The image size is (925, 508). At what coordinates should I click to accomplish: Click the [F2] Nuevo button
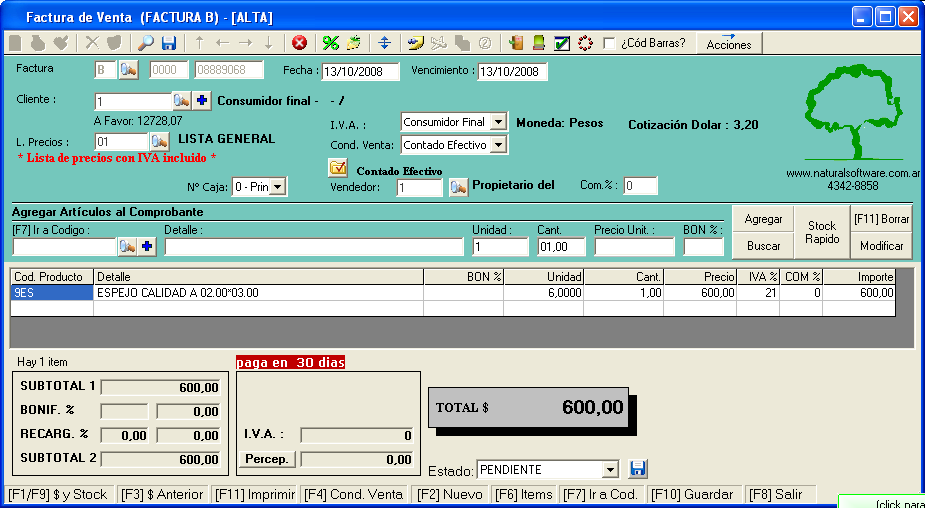point(450,494)
